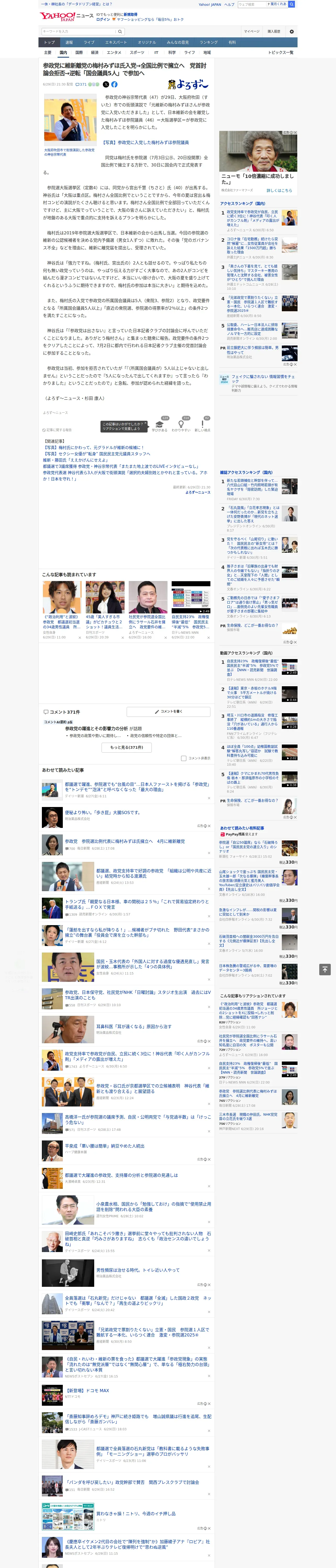Click the article's main photo thumbnail

click(x=70, y=120)
